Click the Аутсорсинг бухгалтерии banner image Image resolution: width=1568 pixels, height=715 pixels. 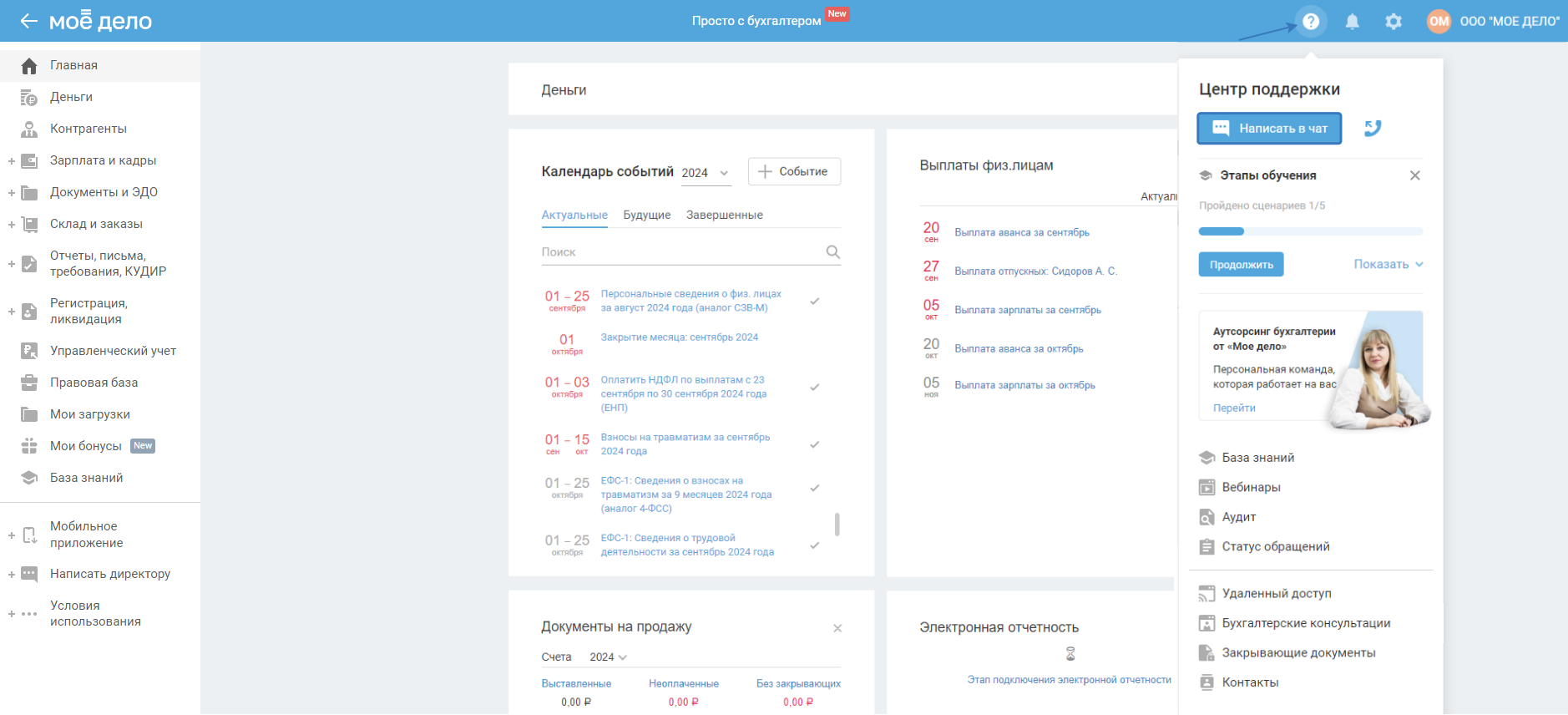pos(1379,371)
